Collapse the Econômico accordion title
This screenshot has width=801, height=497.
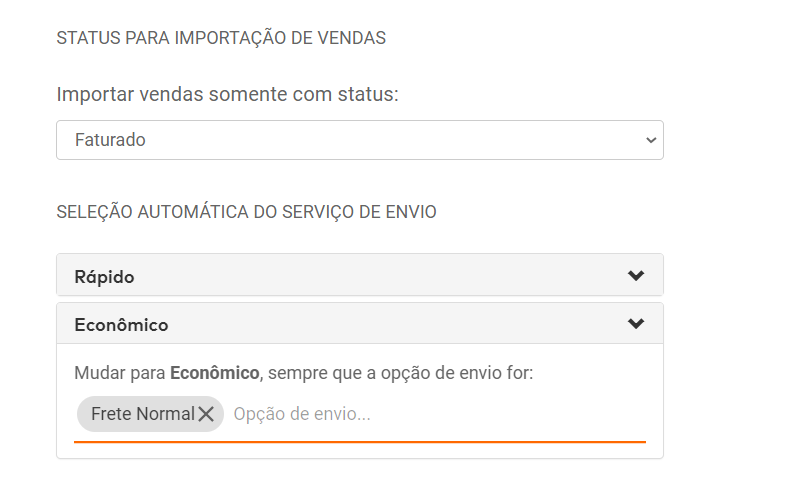121,325
